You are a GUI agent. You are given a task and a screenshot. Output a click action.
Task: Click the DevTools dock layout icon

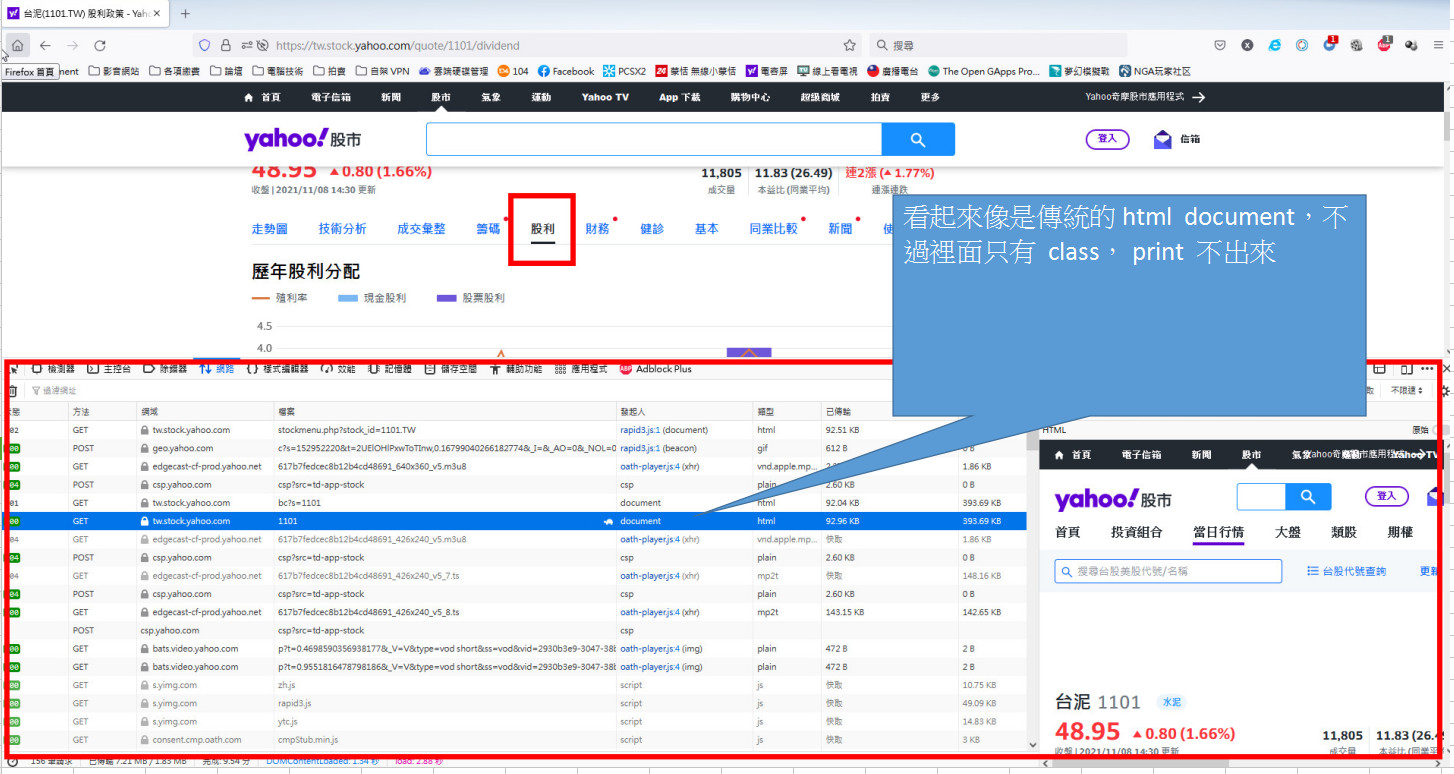coord(1379,369)
